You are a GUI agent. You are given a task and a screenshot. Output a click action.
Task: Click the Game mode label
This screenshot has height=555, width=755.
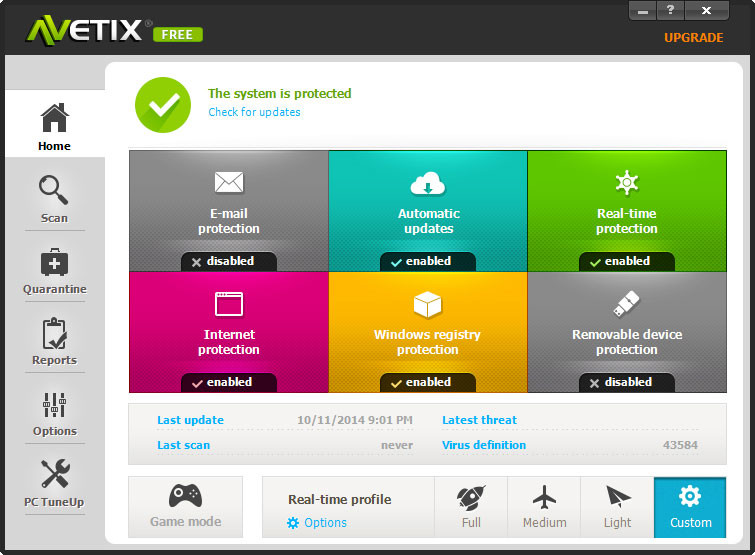(185, 522)
